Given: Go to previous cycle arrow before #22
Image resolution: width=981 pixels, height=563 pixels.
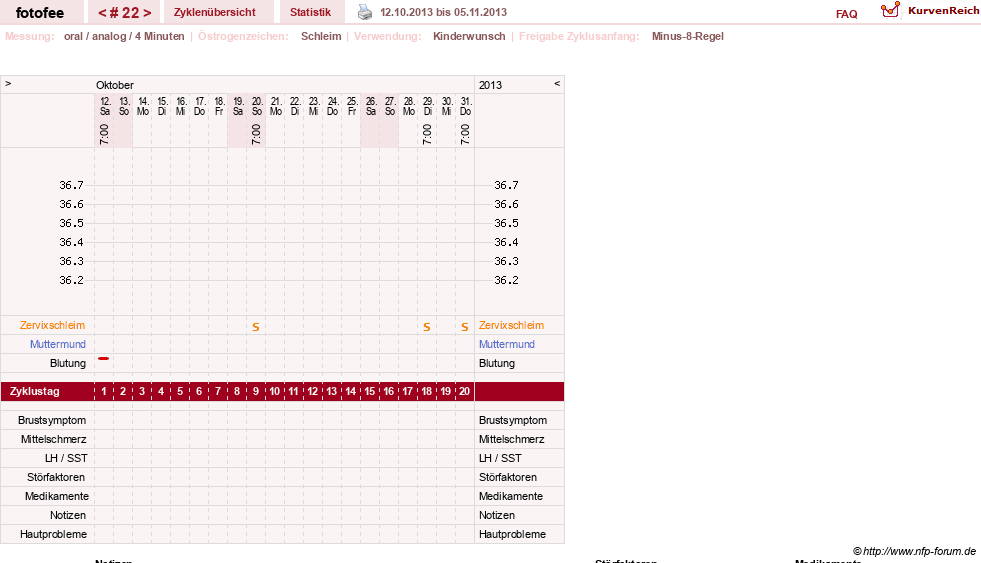Looking at the screenshot, I should pos(101,13).
